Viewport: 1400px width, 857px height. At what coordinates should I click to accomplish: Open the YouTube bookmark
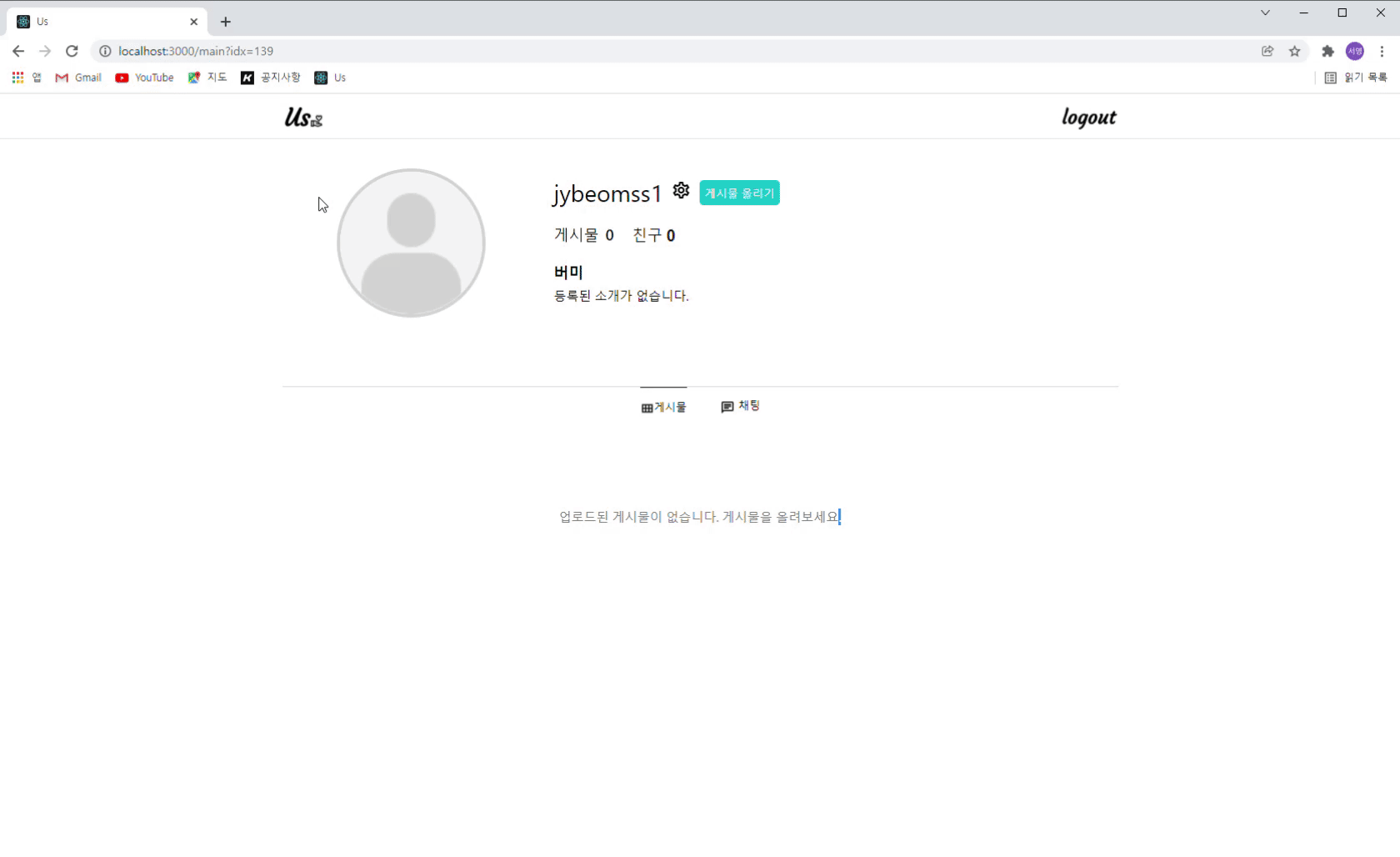coord(145,78)
